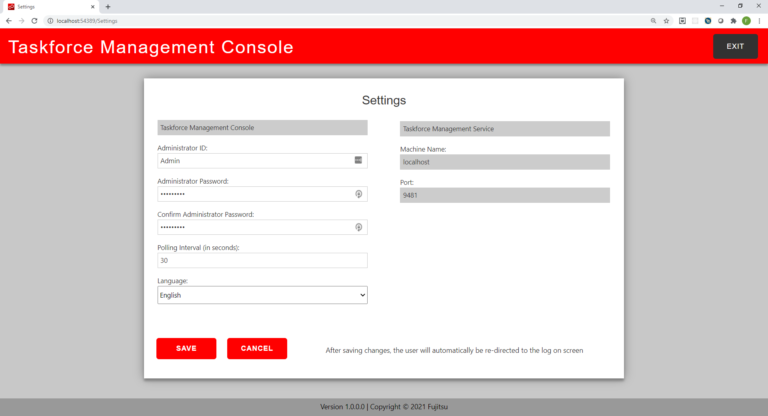Screen dimensions: 768x416
Task: Save the settings changes
Action: point(186,348)
